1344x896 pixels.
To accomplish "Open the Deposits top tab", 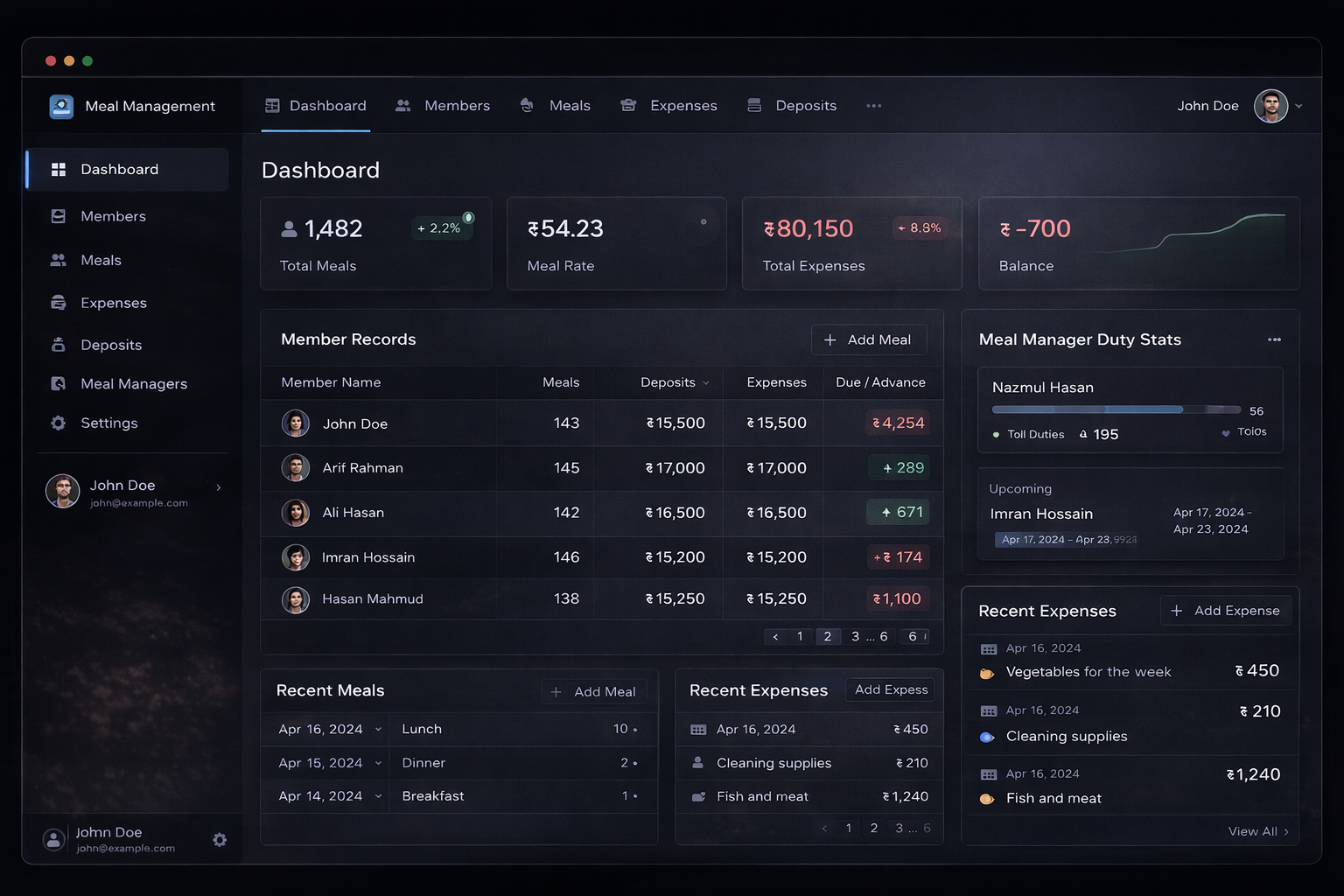I will coord(793,106).
